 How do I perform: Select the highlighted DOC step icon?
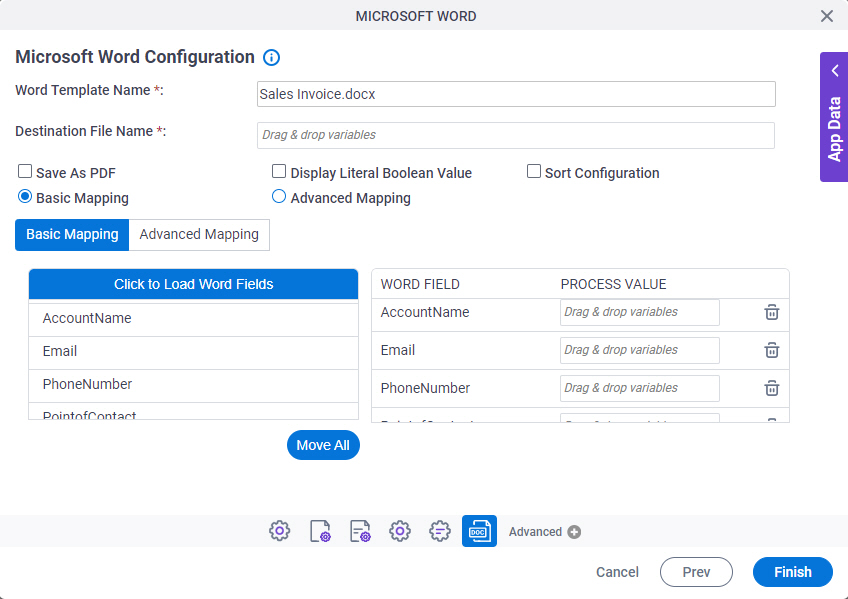pyautogui.click(x=479, y=531)
